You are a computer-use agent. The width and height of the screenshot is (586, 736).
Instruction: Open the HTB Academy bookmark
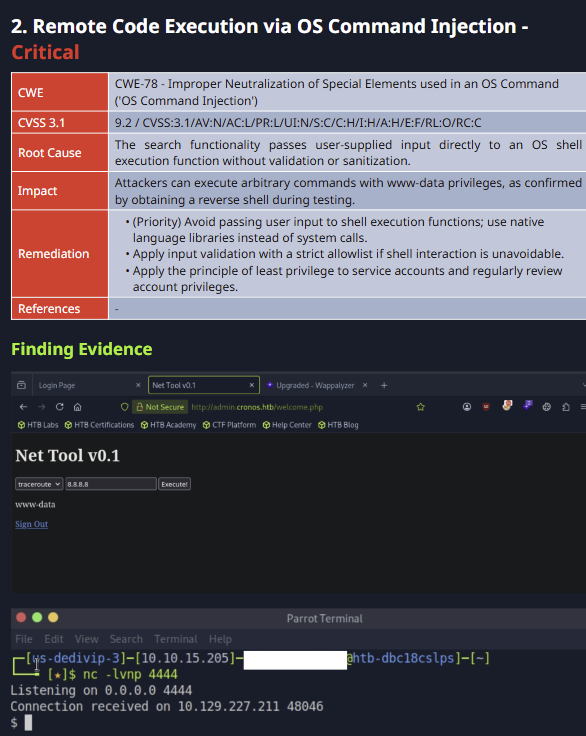168,425
